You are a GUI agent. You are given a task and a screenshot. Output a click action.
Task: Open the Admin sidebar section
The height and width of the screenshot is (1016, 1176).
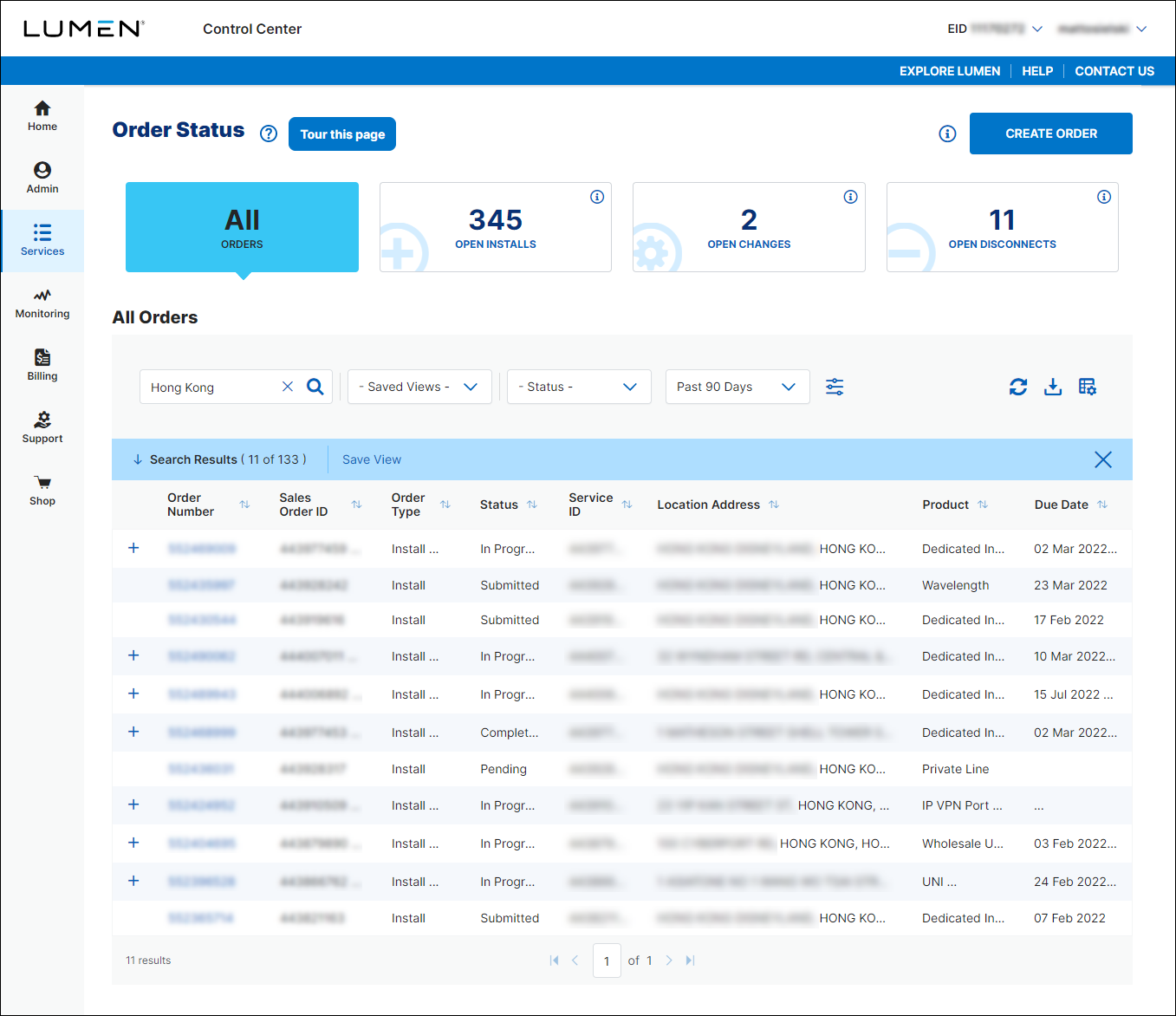pos(42,179)
